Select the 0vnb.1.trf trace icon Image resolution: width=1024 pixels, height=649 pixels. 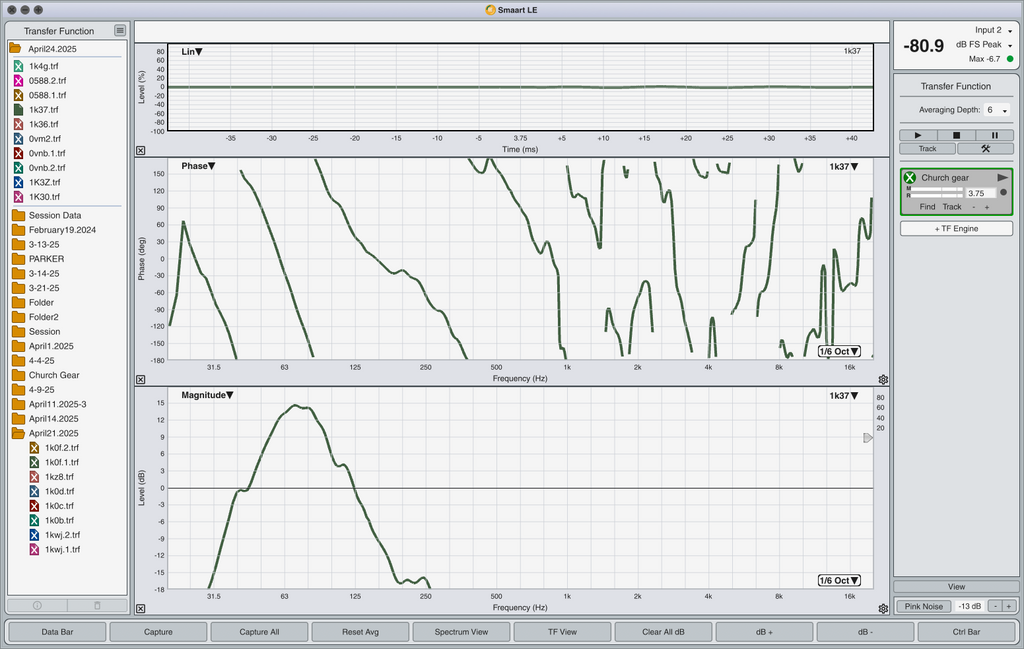[x=18, y=153]
